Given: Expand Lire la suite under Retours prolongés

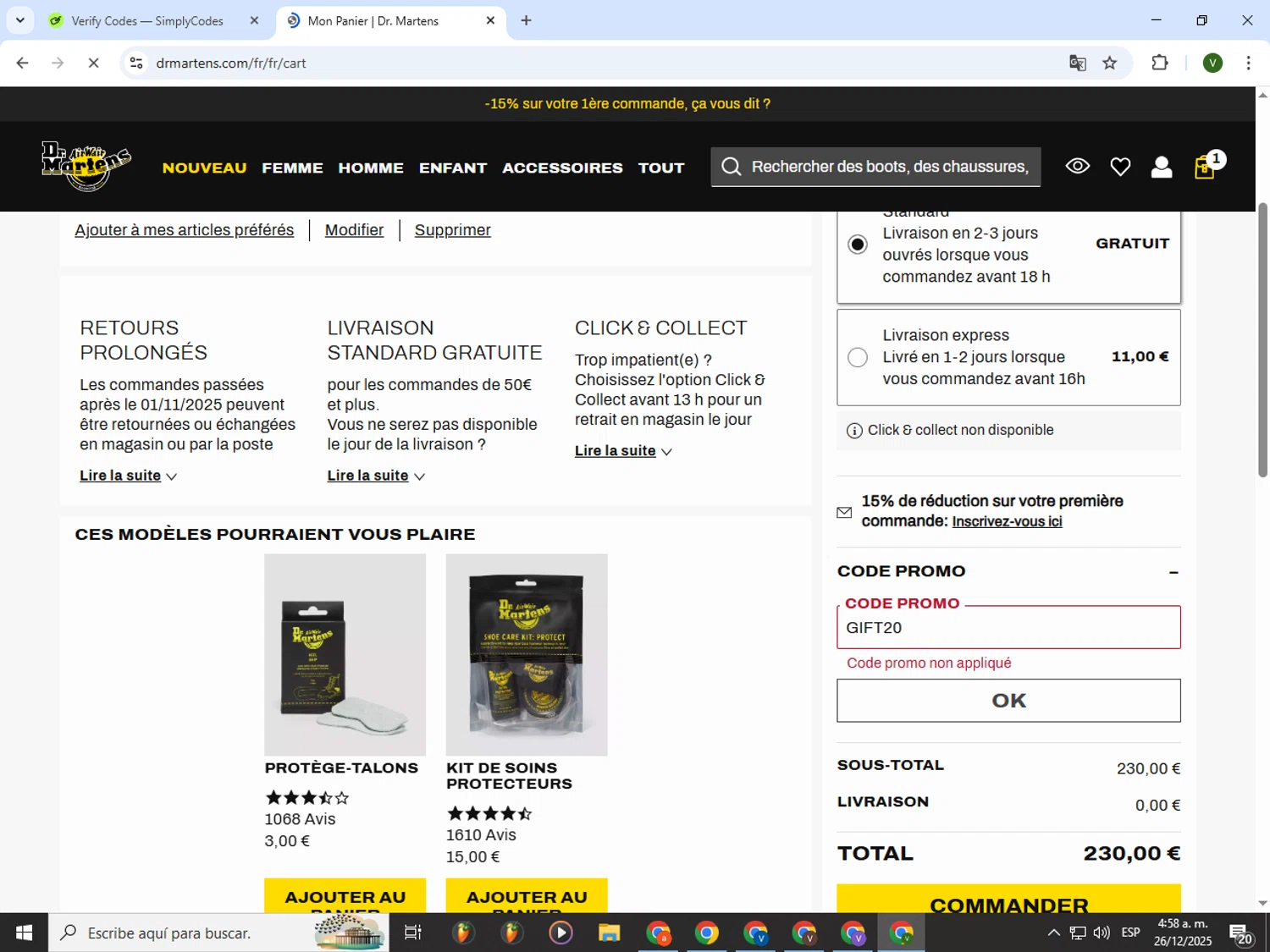Looking at the screenshot, I should 128,476.
